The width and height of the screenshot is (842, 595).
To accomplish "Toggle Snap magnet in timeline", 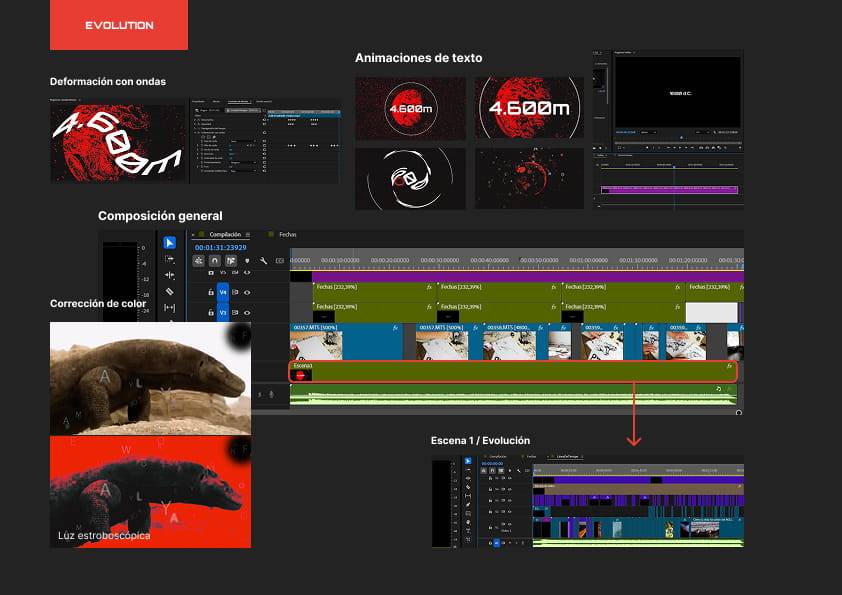I will (214, 261).
